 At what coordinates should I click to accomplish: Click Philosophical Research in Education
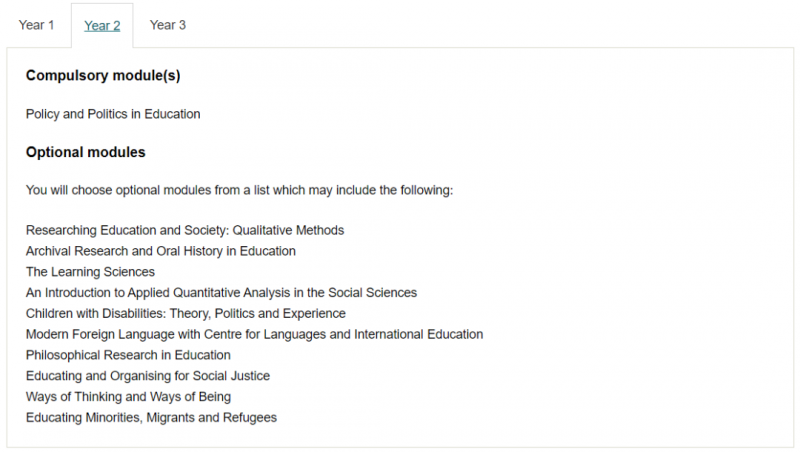click(128, 355)
